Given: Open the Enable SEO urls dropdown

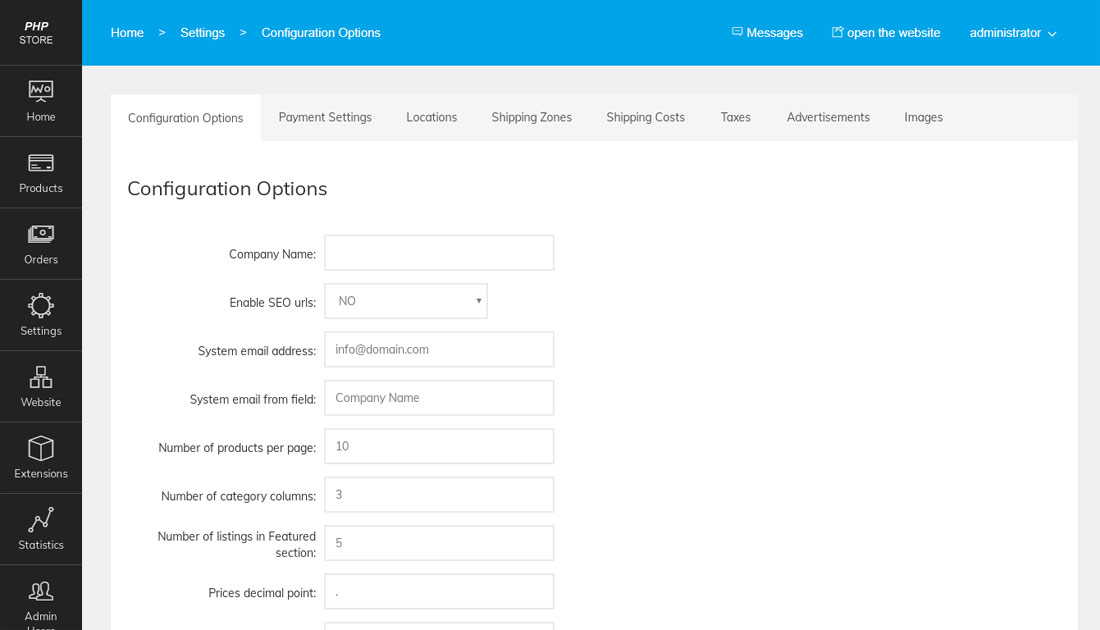Looking at the screenshot, I should [405, 300].
